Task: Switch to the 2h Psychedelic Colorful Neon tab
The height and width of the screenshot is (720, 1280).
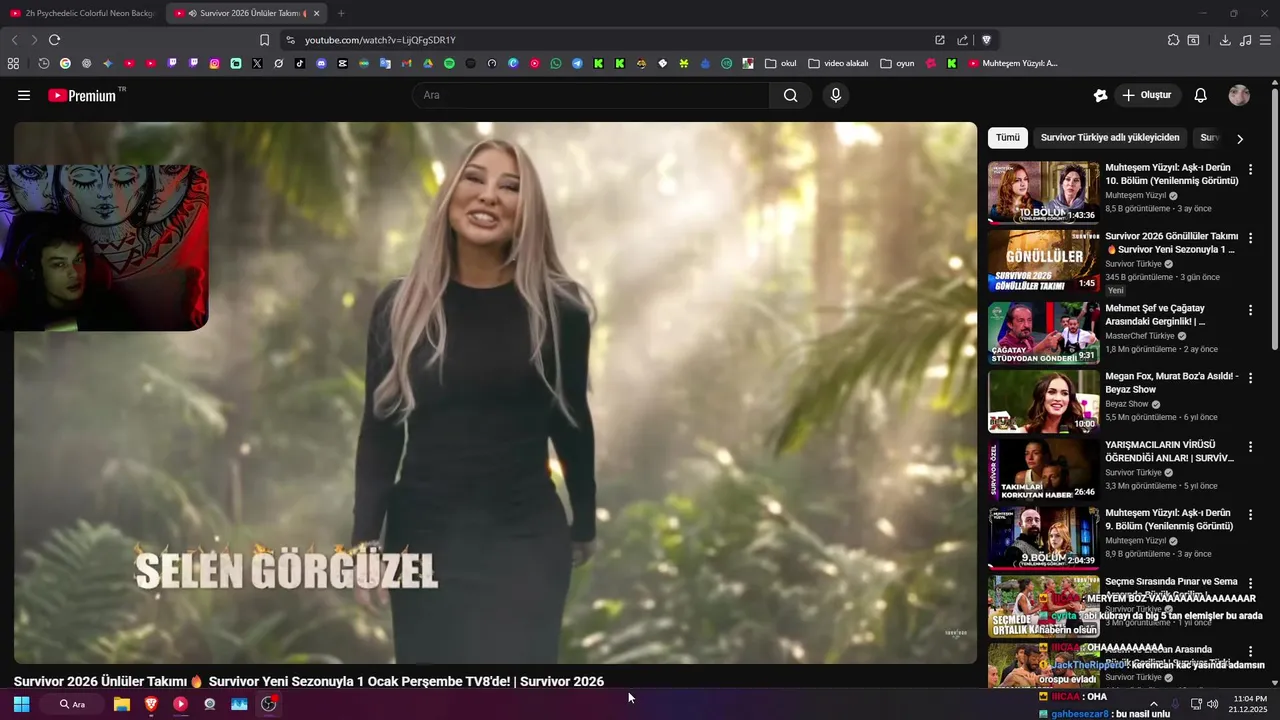Action: (x=82, y=13)
